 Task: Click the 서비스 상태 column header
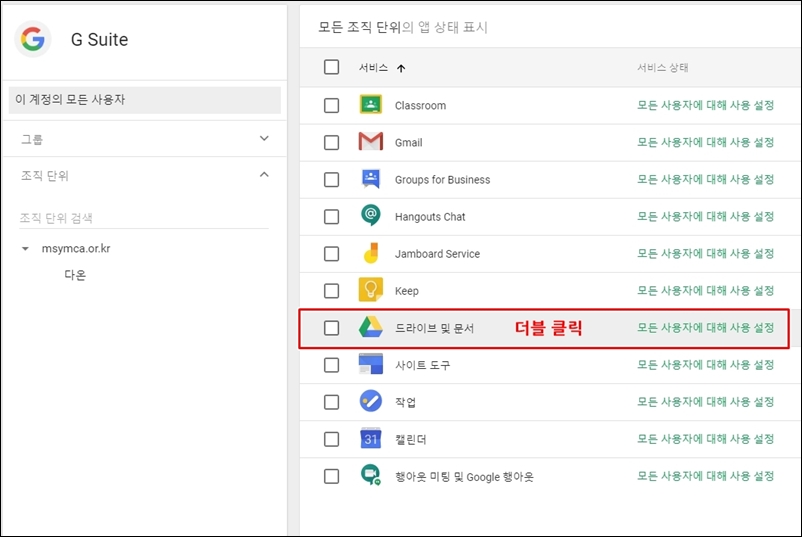point(662,68)
